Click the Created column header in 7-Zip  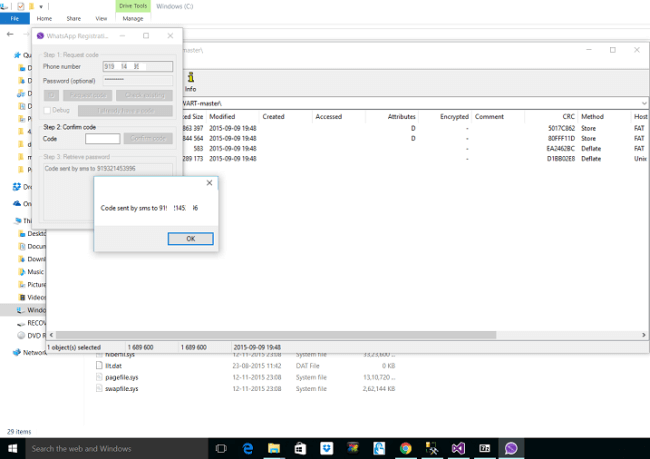tap(286, 117)
